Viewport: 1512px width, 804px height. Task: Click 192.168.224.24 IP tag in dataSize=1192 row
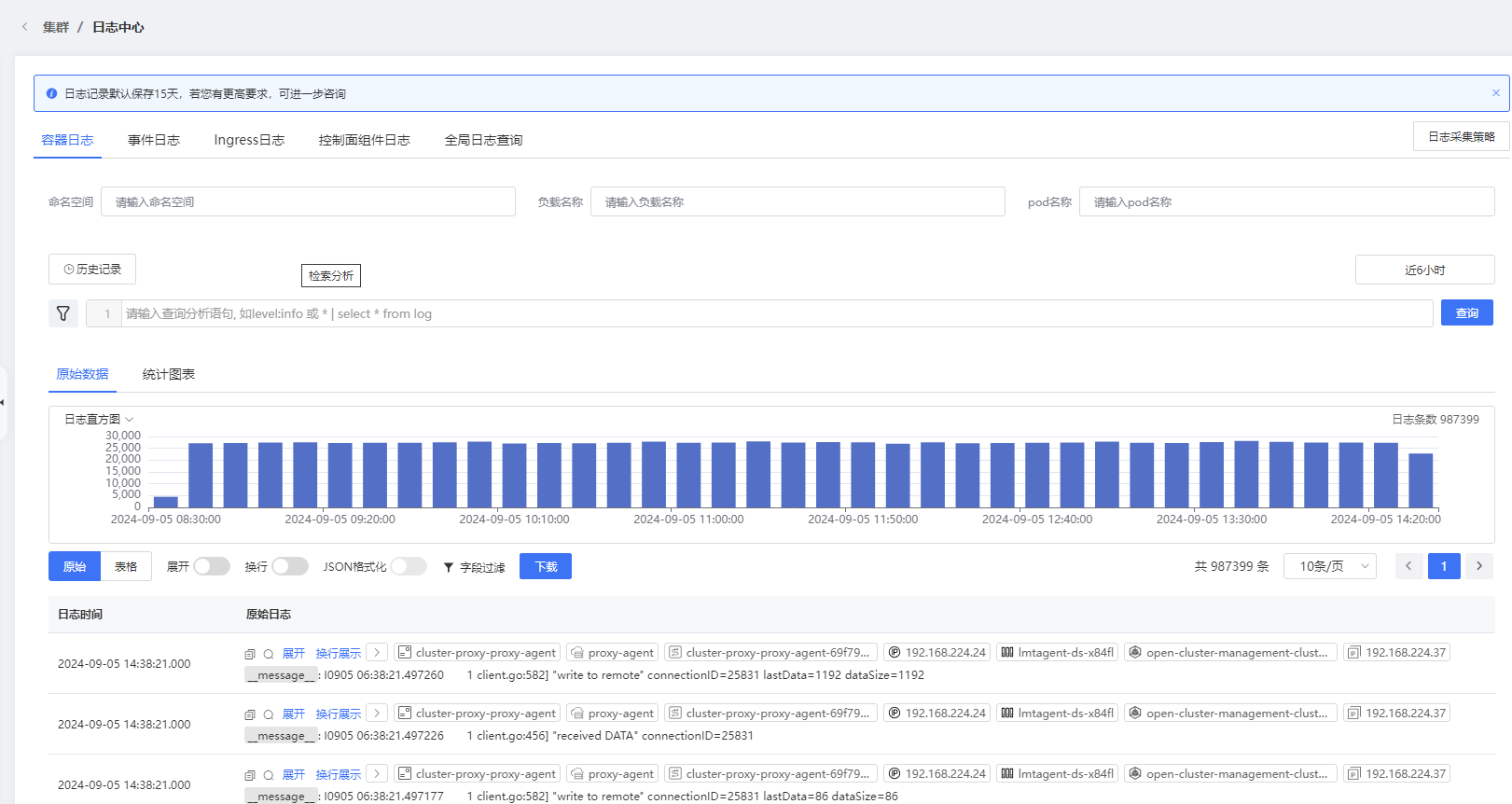click(x=936, y=653)
